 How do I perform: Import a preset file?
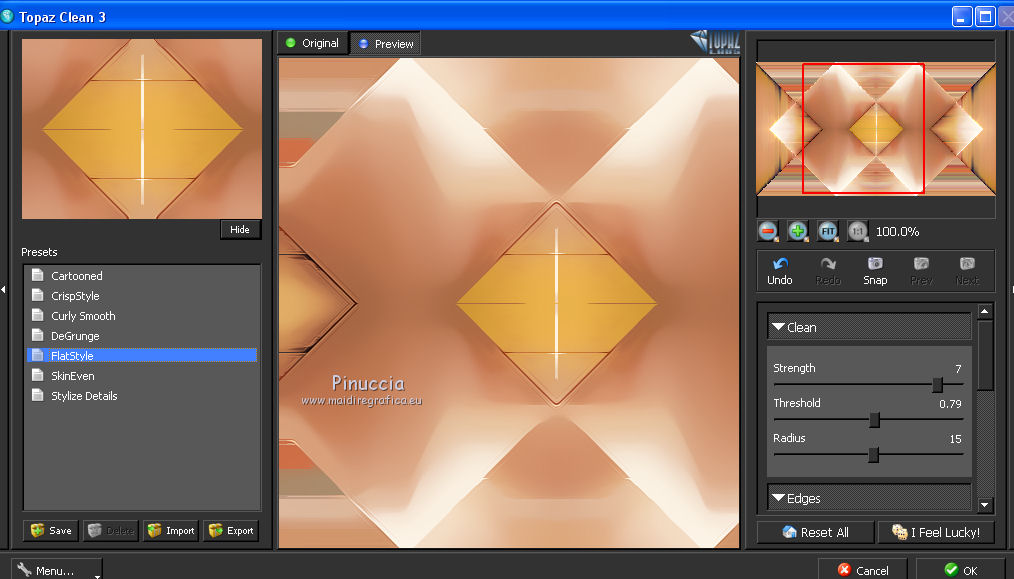point(171,530)
